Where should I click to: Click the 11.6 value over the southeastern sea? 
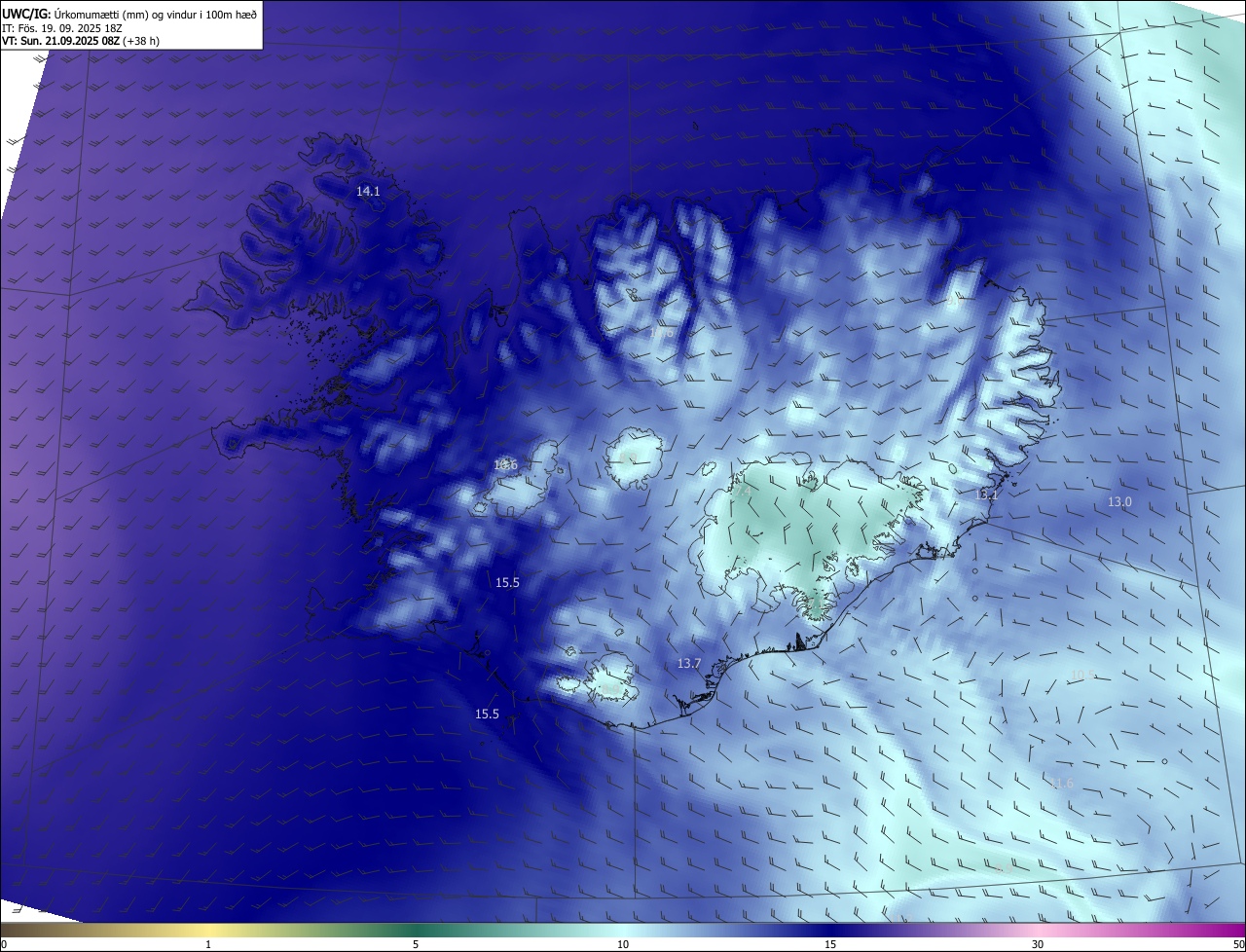1062,784
